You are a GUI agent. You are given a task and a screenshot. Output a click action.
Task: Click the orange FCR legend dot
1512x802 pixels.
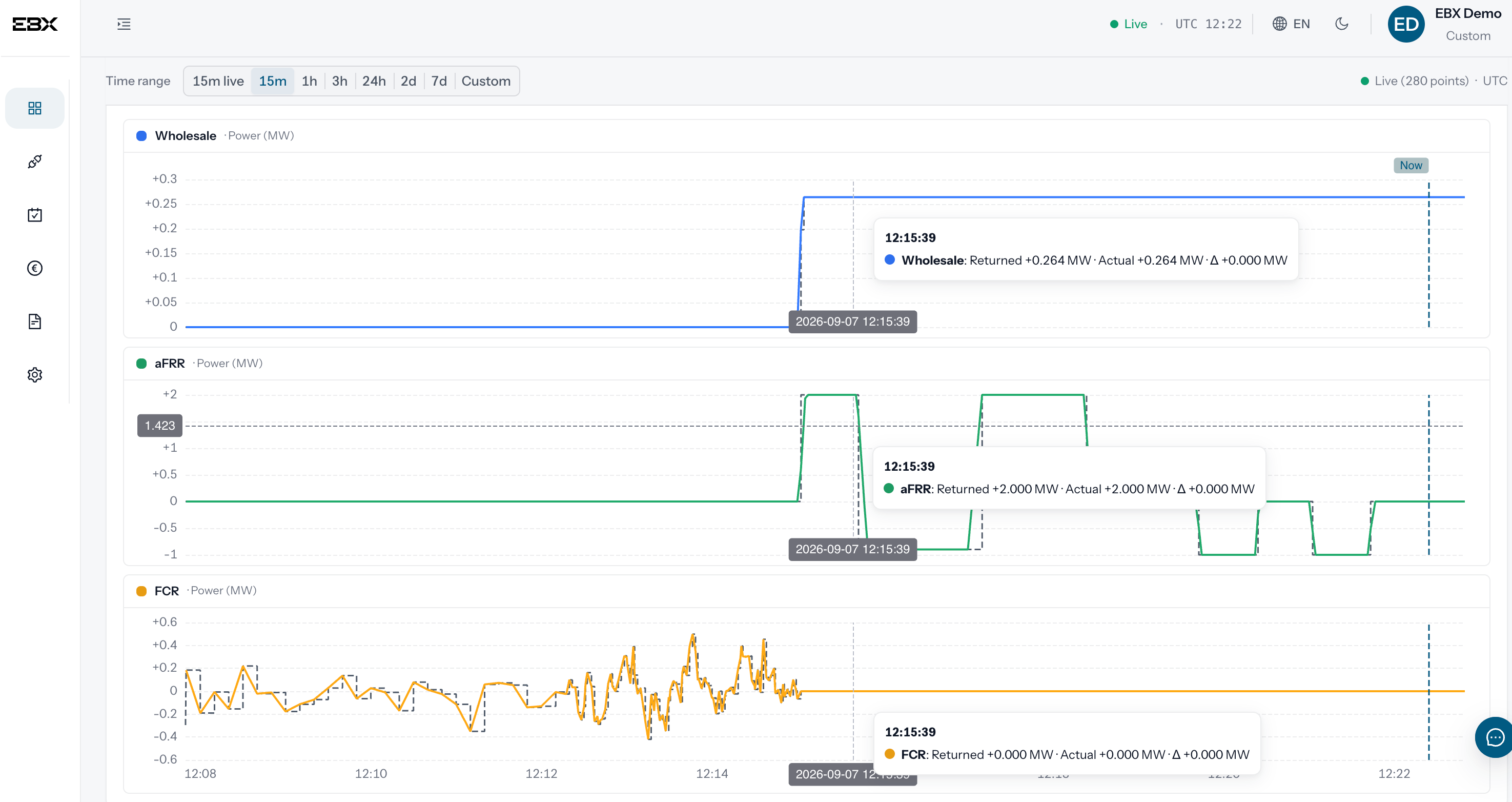coord(141,591)
